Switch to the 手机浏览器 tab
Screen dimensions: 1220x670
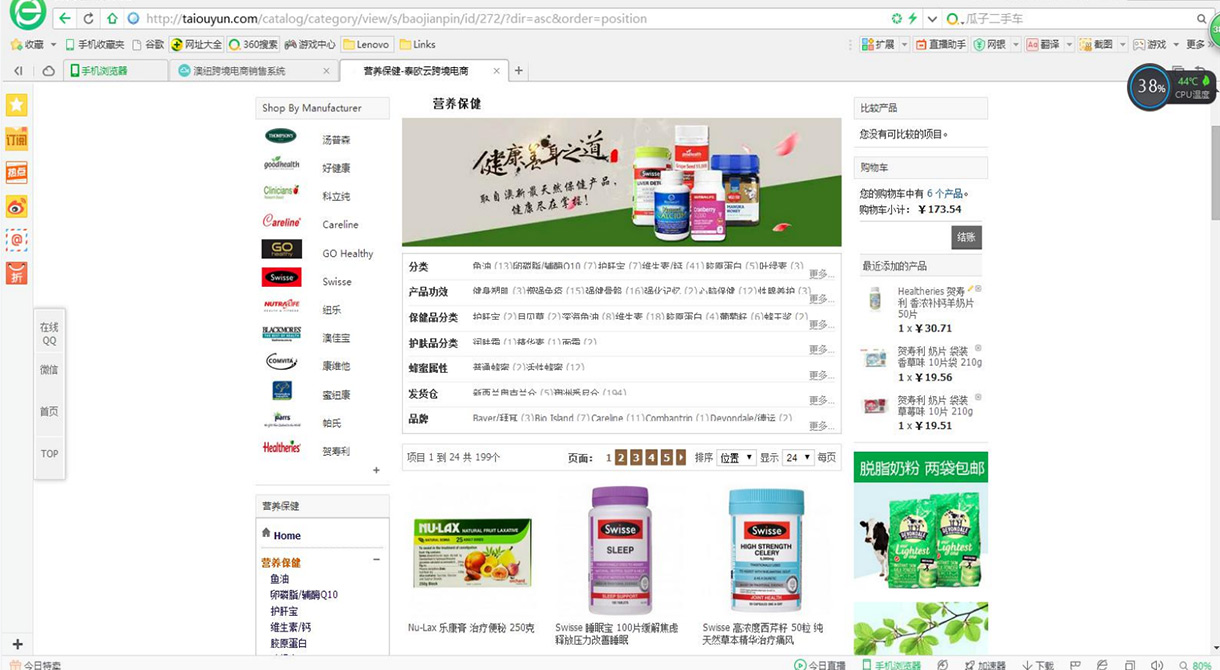(115, 71)
